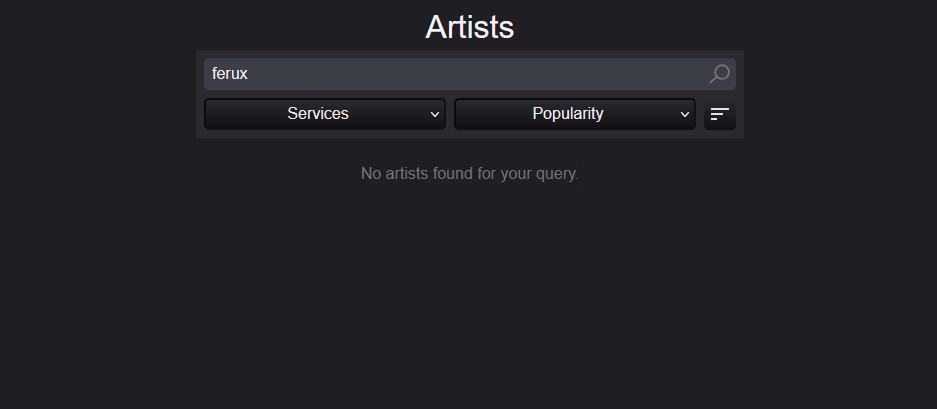The width and height of the screenshot is (937, 409).
Task: Toggle the sort direction icon button
Action: 719,115
